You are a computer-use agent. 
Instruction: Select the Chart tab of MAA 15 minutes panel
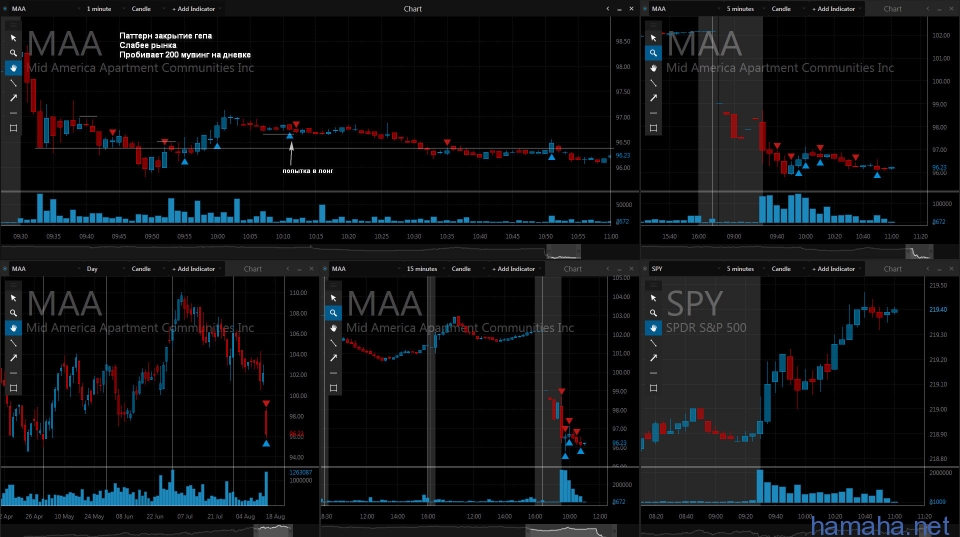tap(572, 269)
